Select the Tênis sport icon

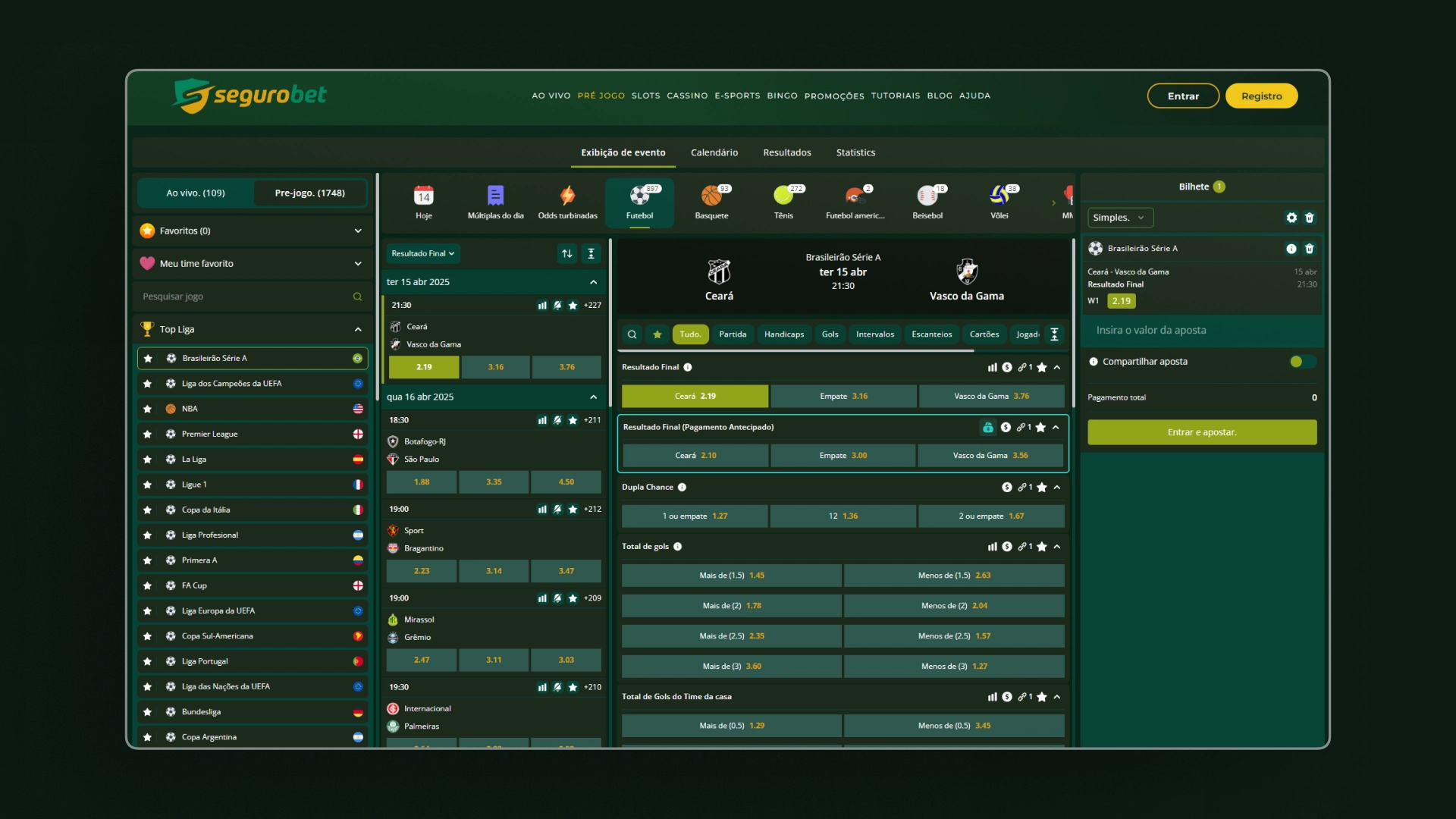(x=783, y=196)
